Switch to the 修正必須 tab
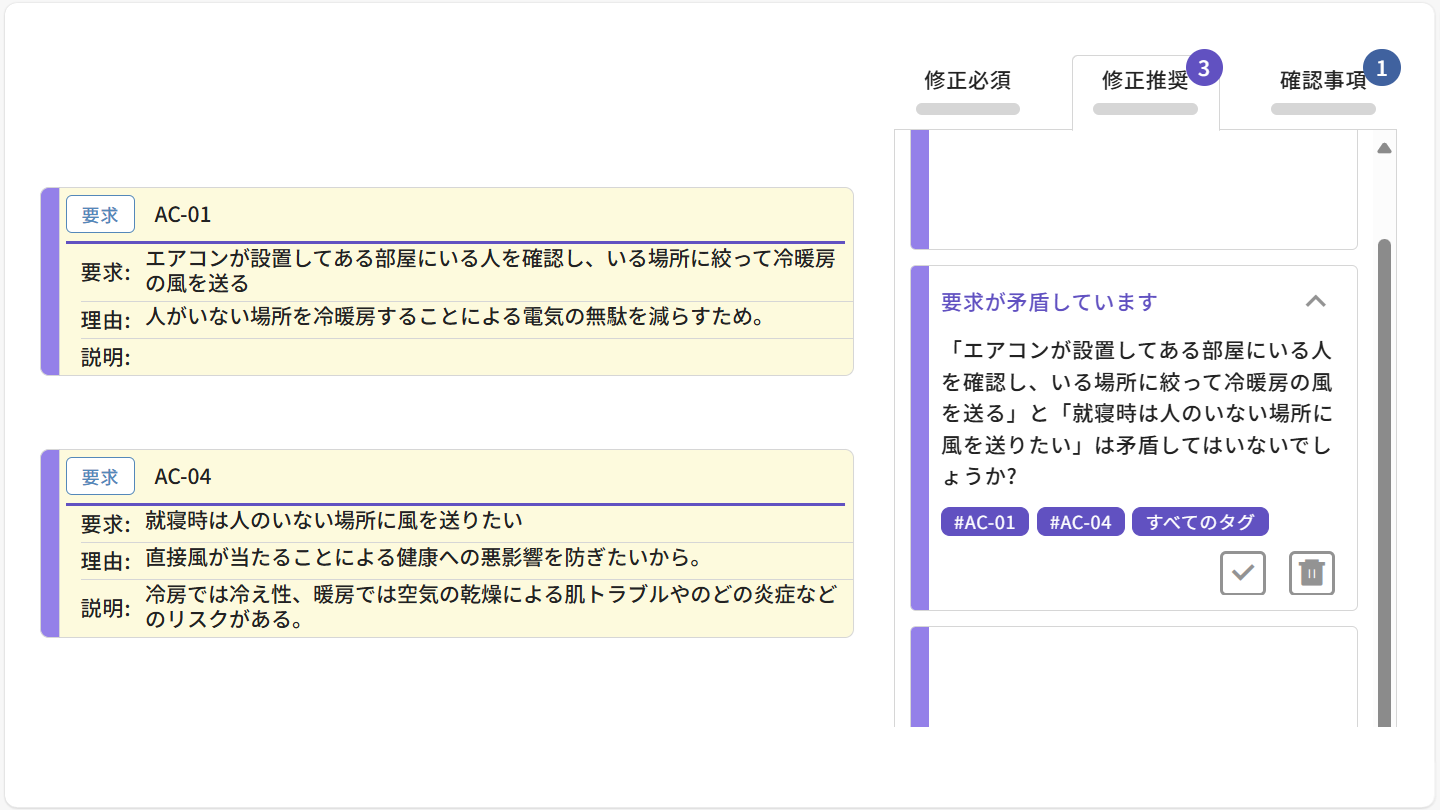Screen dimensions: 1440x810 (x=967, y=82)
